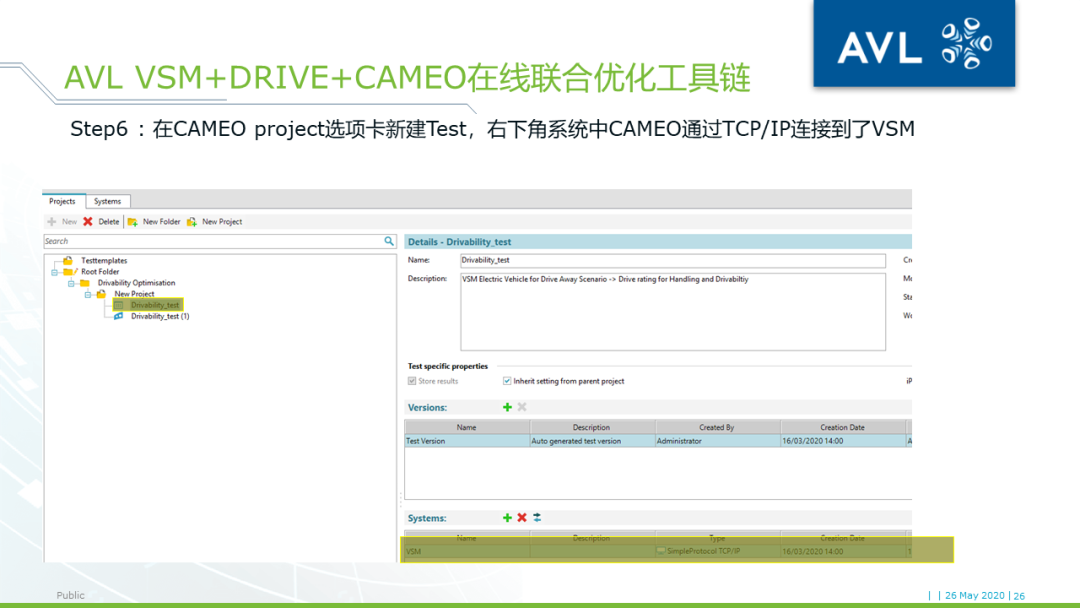
Task: Disable the delete version icon next to Versions
Action: (520, 407)
